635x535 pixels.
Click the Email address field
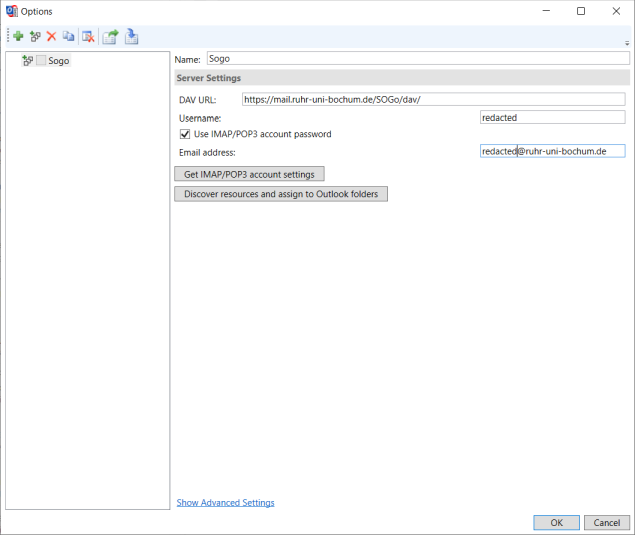(x=552, y=151)
